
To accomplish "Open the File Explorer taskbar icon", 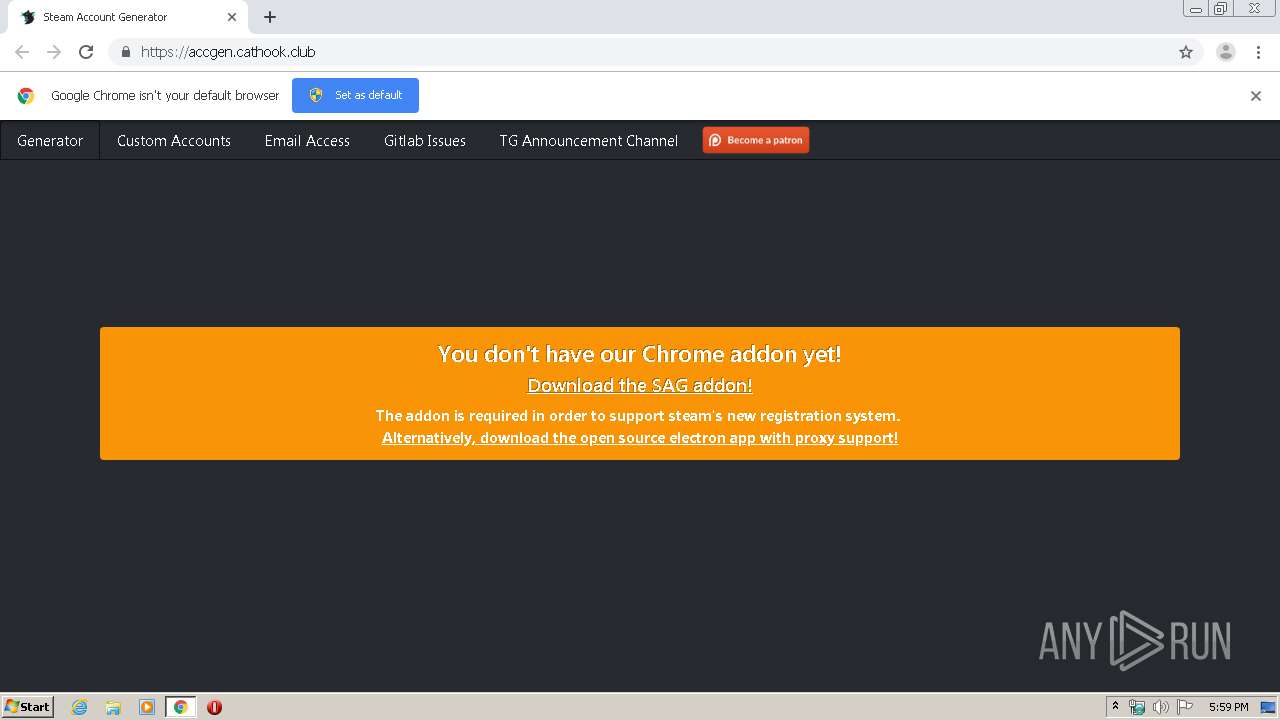I will (x=113, y=707).
